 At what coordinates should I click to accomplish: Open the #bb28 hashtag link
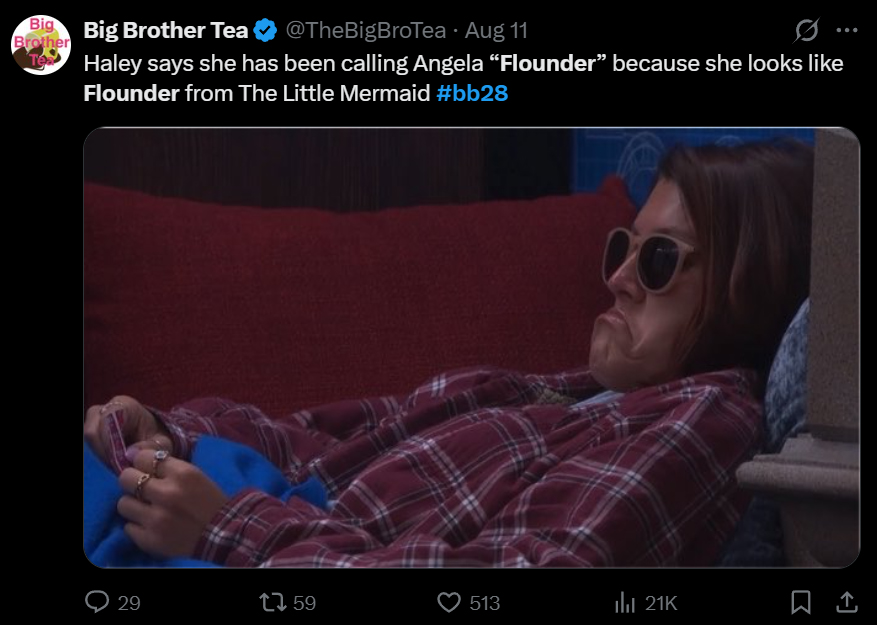tap(472, 93)
